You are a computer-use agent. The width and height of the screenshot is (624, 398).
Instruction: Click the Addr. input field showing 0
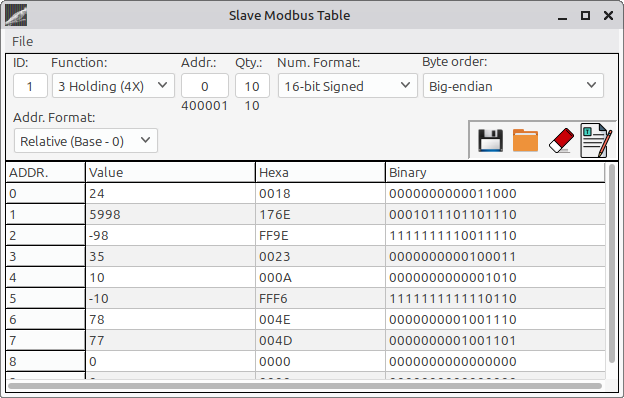click(x=205, y=86)
